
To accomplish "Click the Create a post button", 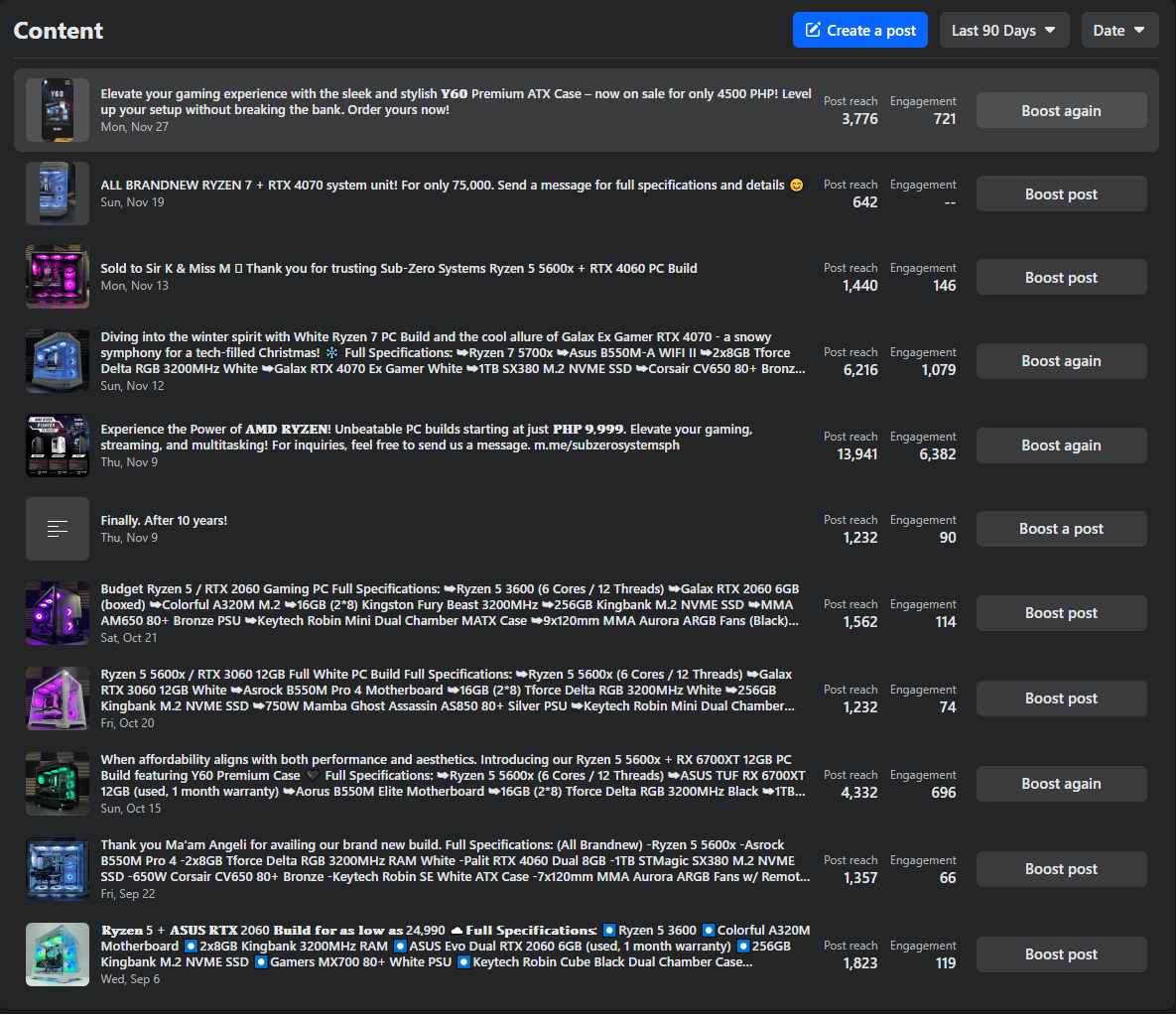I will 859,30.
